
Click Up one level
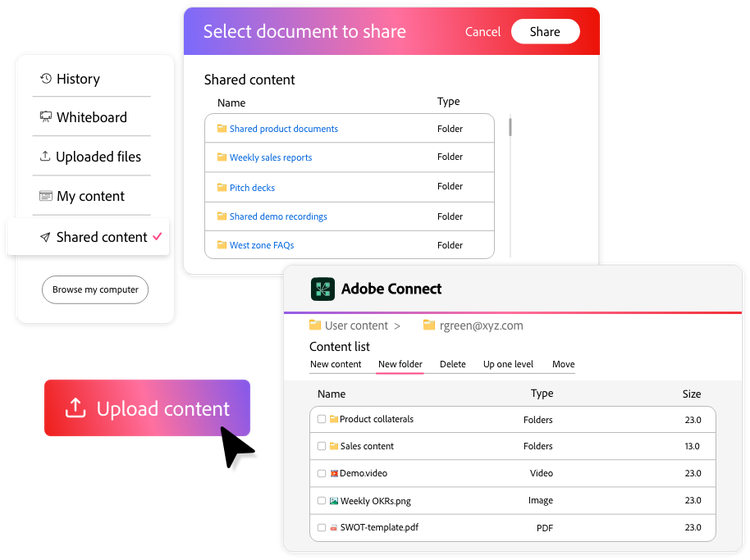tap(508, 364)
